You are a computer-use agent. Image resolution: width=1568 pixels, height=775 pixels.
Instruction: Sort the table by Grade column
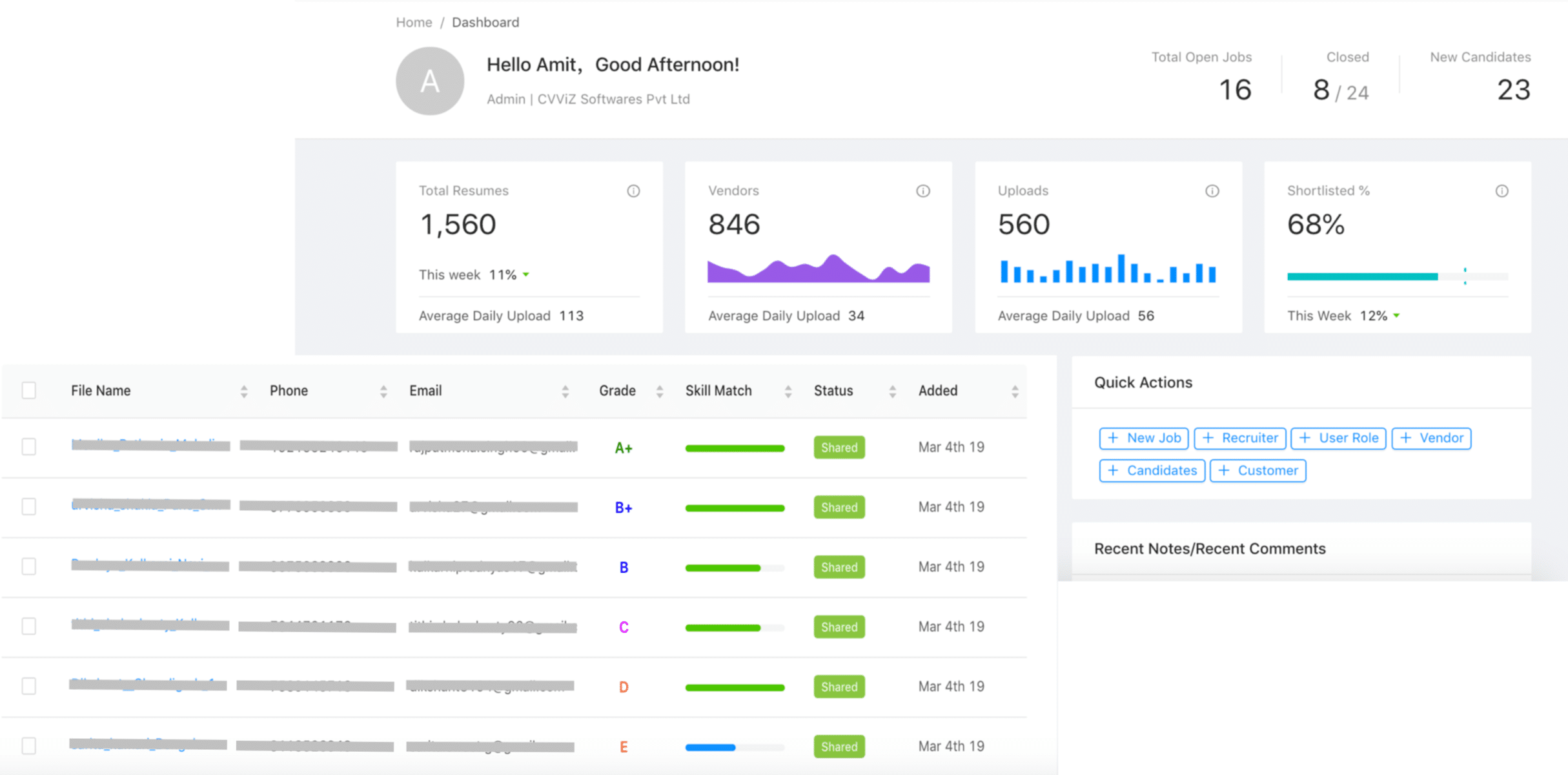pos(659,390)
